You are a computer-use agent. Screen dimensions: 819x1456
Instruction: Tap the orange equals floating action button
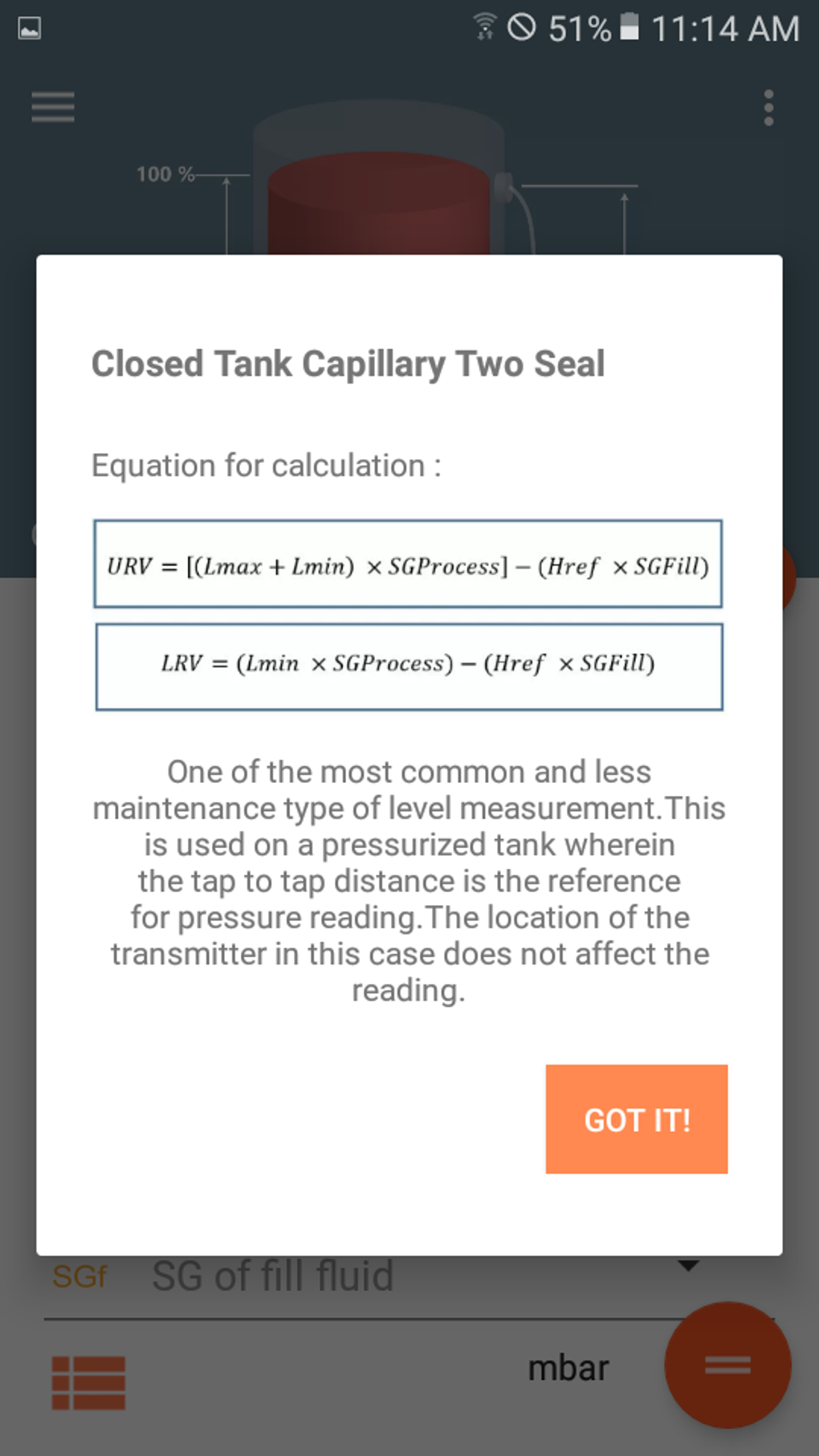point(727,1364)
